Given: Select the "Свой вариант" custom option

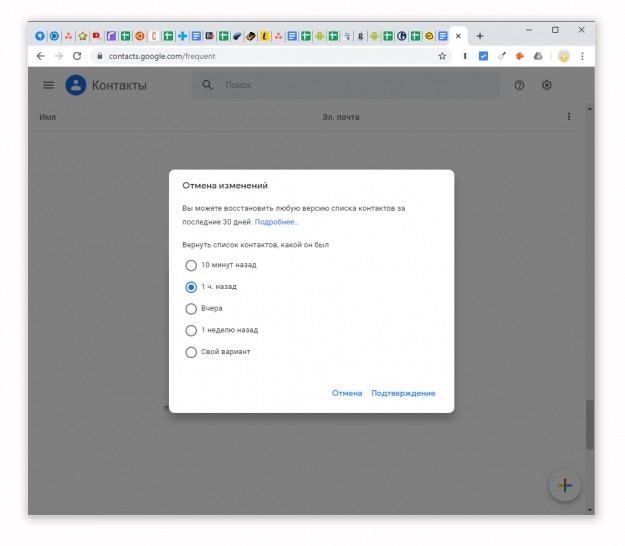Looking at the screenshot, I should pos(191,352).
